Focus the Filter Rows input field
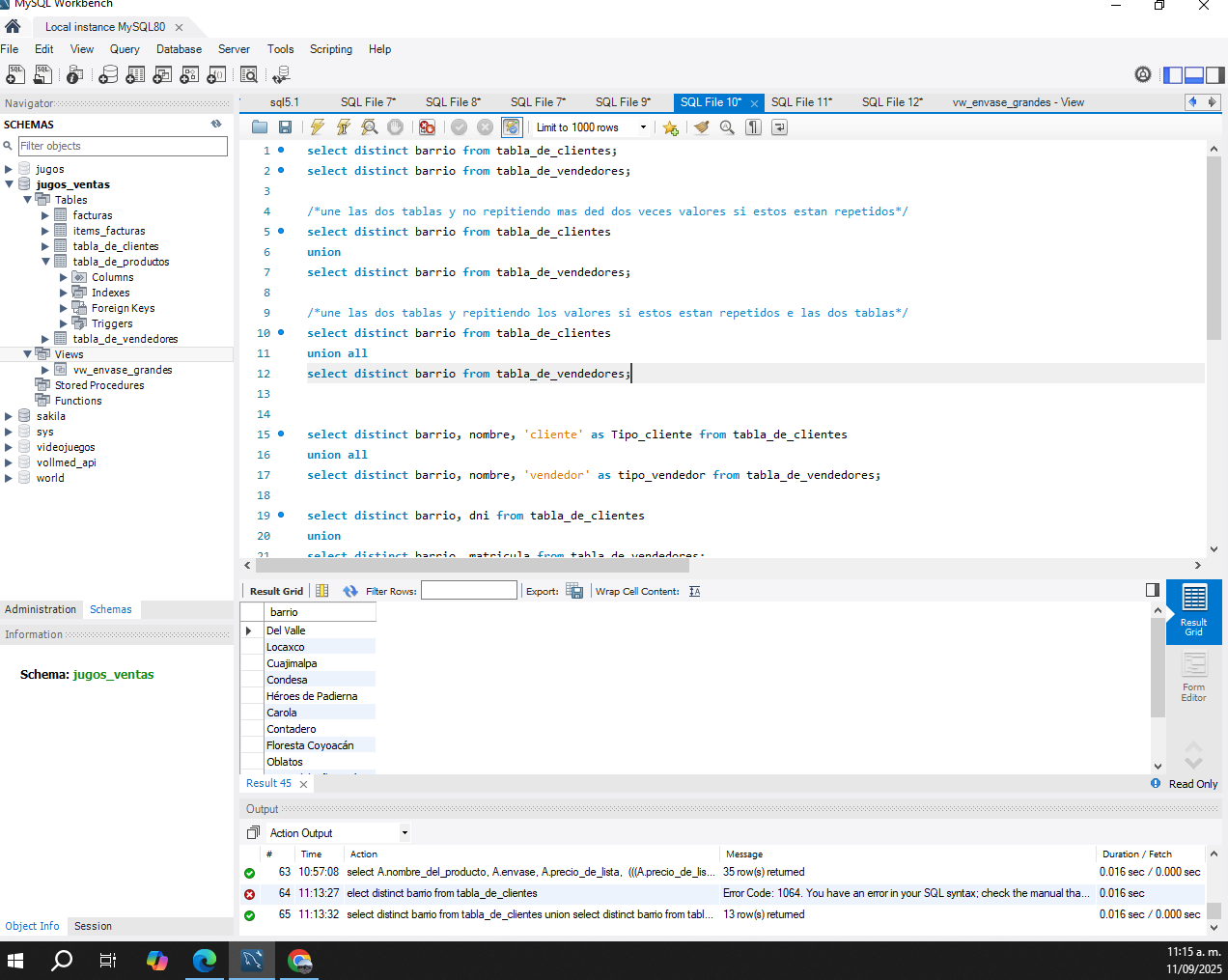 tap(469, 591)
